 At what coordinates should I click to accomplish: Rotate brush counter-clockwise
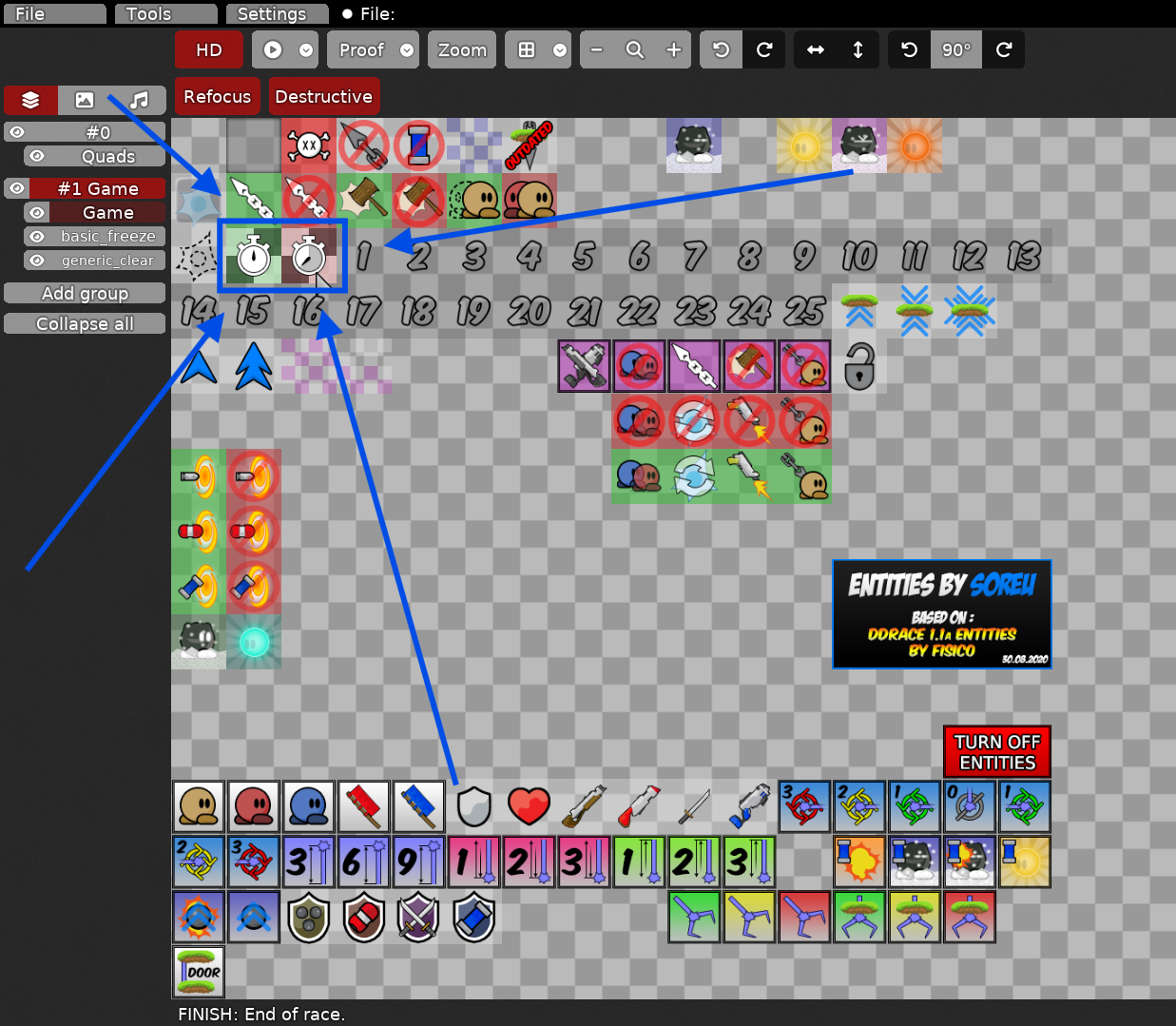point(910,49)
